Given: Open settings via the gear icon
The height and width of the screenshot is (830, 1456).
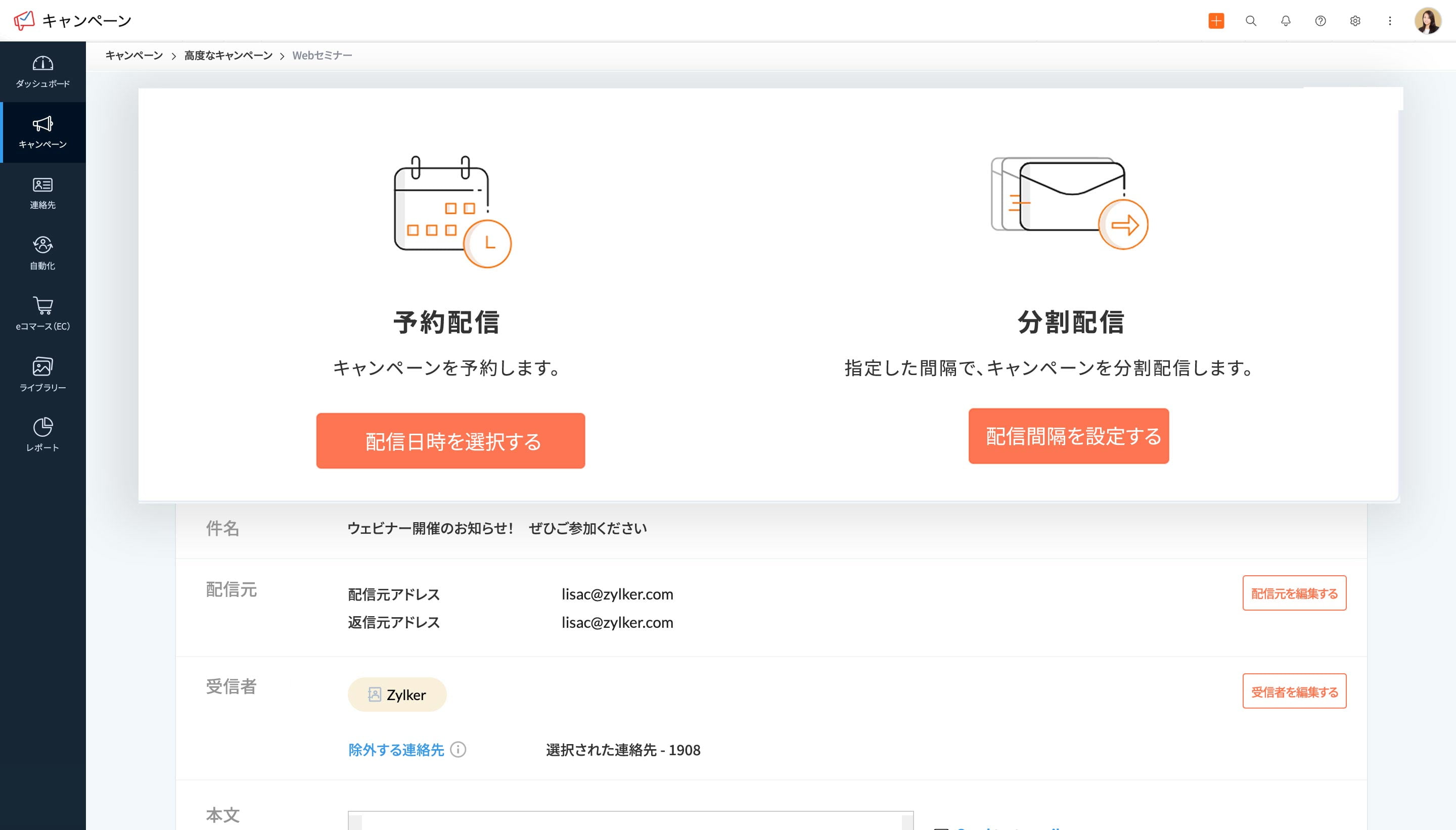Looking at the screenshot, I should (x=1355, y=21).
